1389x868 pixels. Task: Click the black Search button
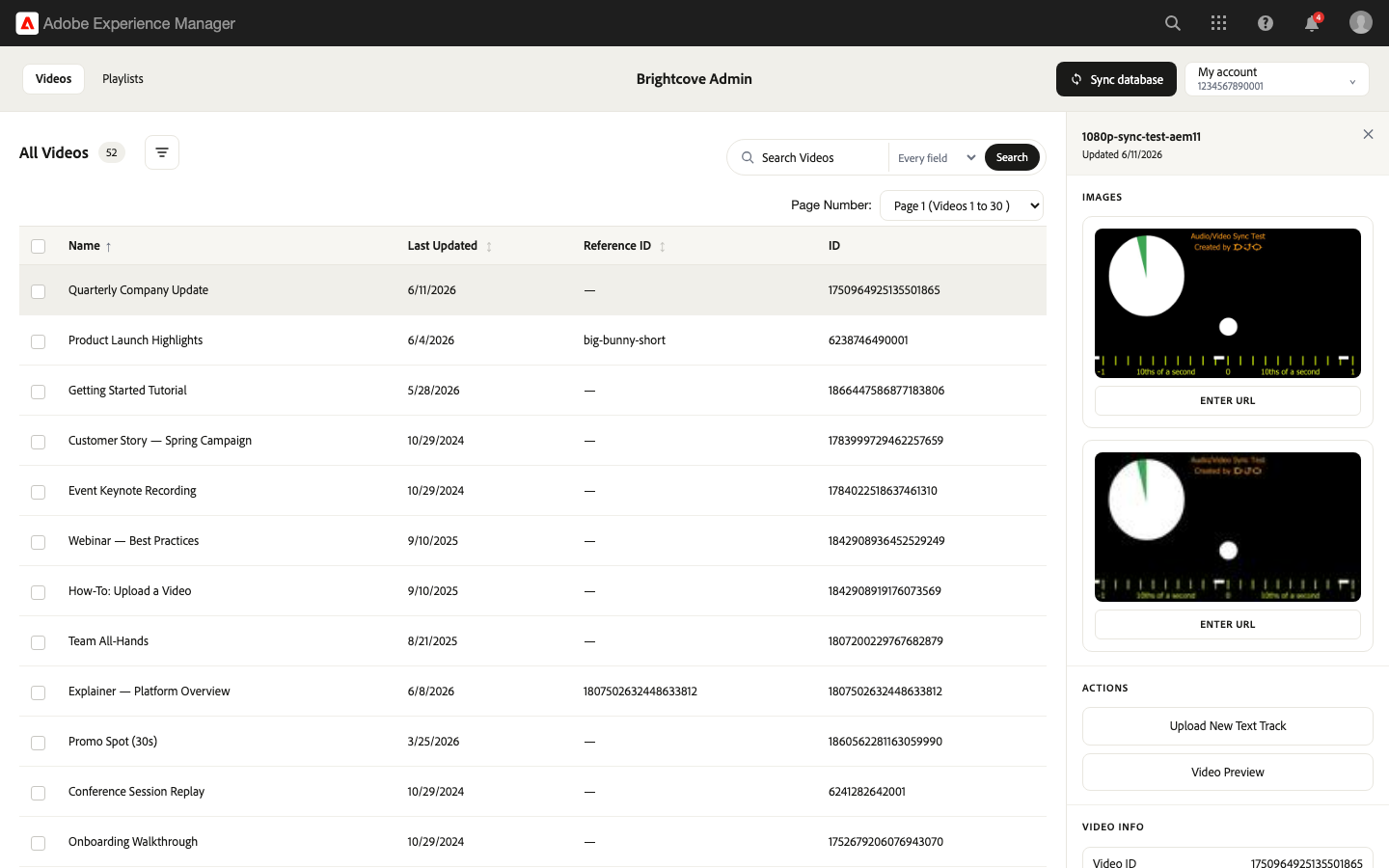pyautogui.click(x=1012, y=157)
